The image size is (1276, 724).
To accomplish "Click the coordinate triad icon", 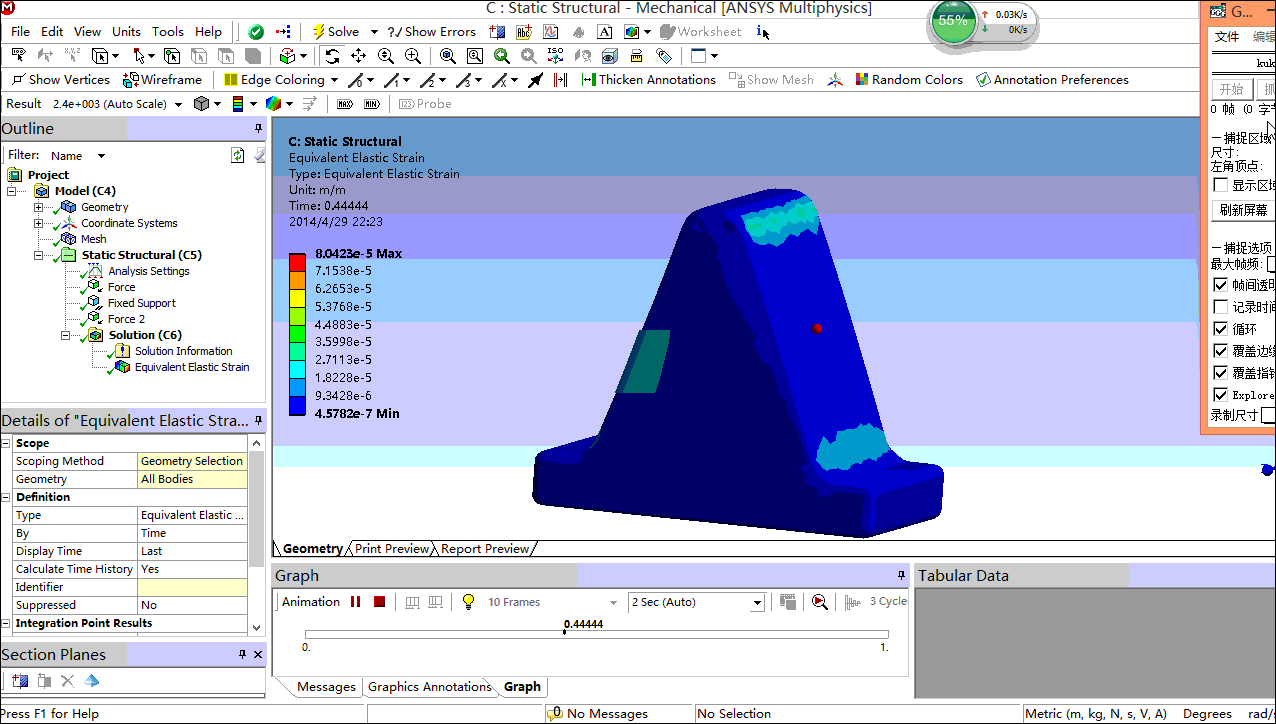I will pyautogui.click(x=835, y=80).
